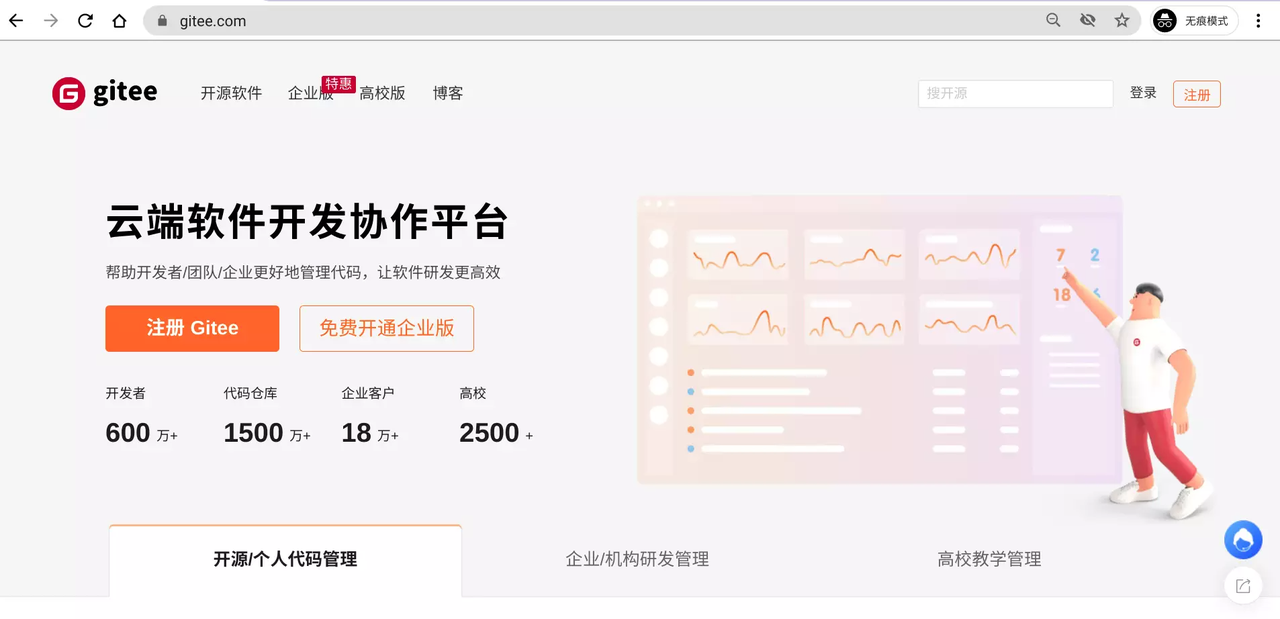
Task: Open the 开源软件 menu item
Action: [231, 93]
